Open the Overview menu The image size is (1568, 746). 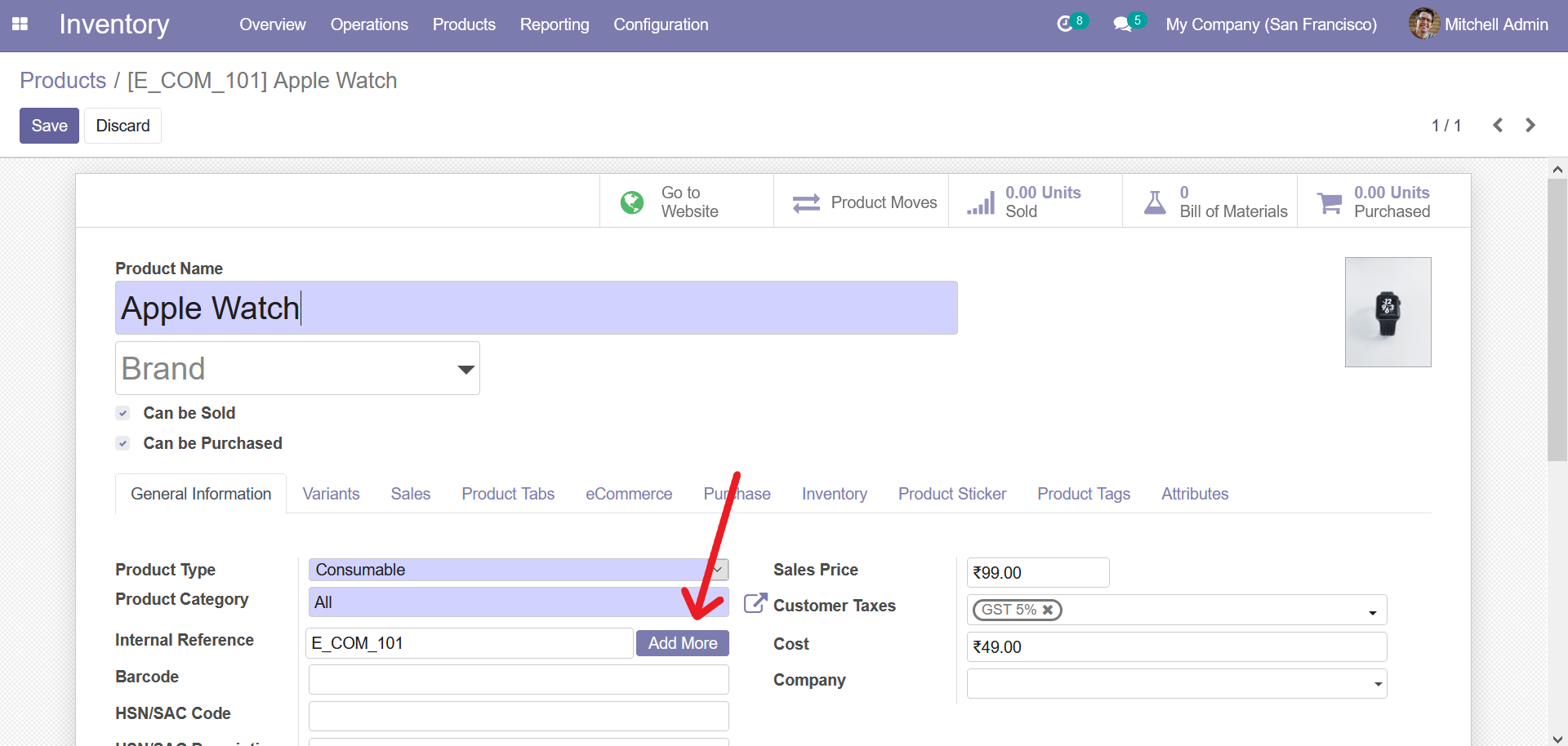click(273, 24)
